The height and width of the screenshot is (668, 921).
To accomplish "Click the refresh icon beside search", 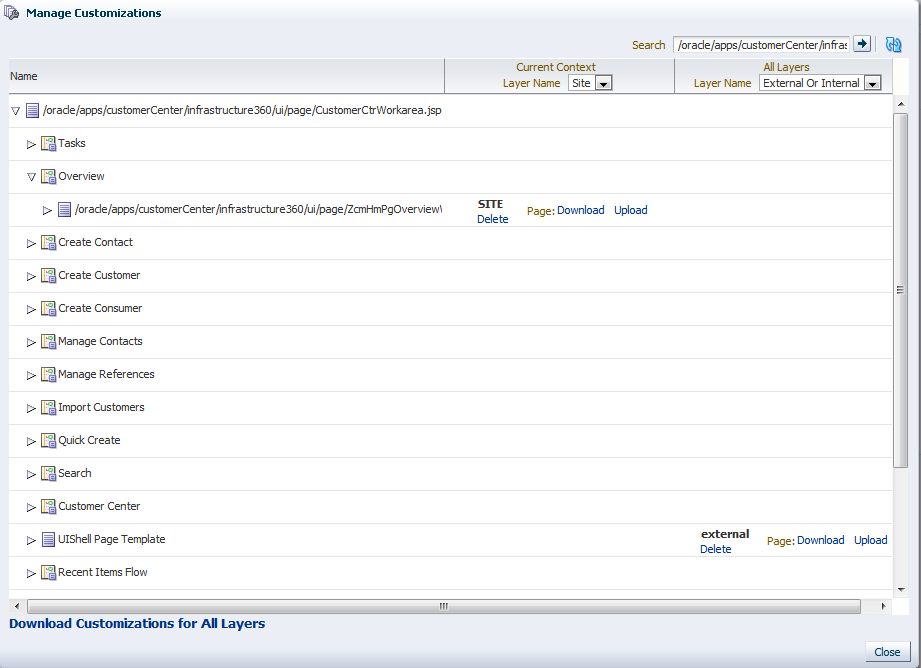I will coord(893,45).
